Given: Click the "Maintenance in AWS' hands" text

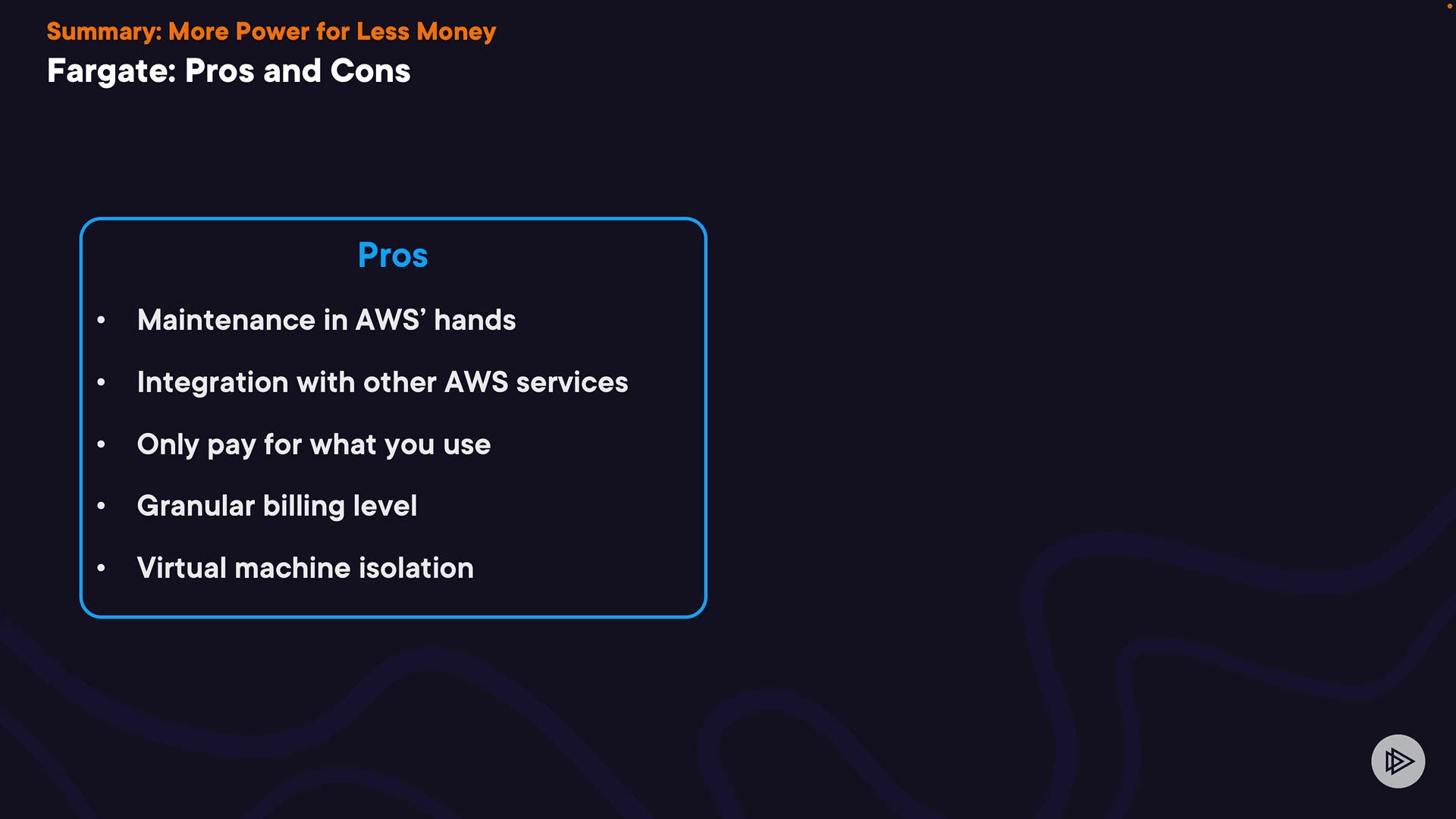Looking at the screenshot, I should (x=326, y=320).
